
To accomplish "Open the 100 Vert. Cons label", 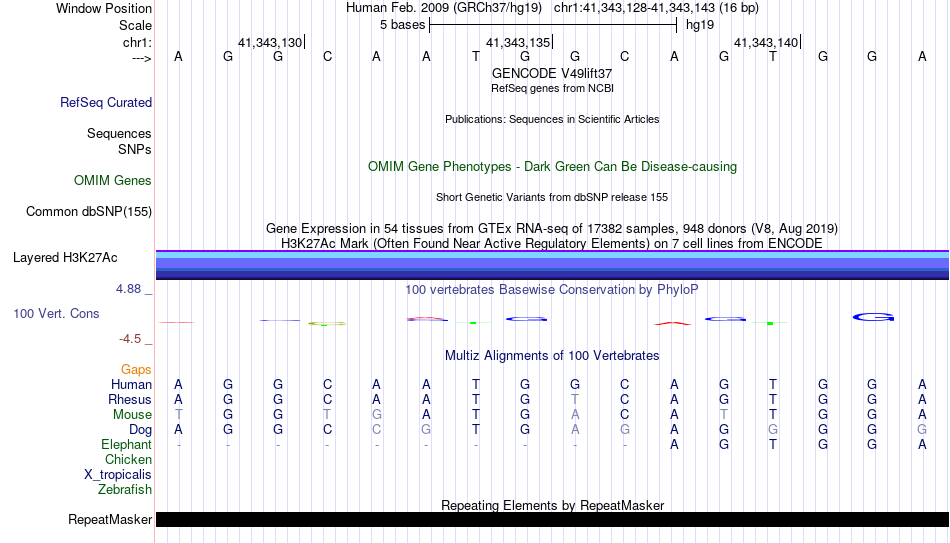I will tap(56, 313).
